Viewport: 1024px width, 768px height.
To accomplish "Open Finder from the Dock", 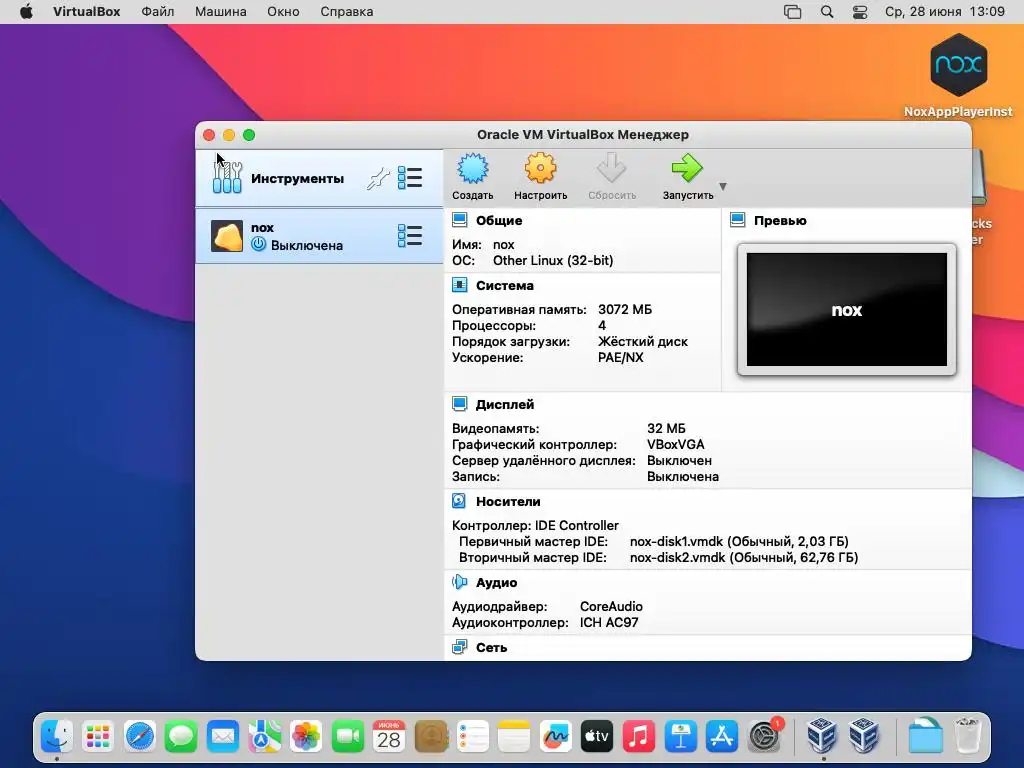I will [x=57, y=737].
